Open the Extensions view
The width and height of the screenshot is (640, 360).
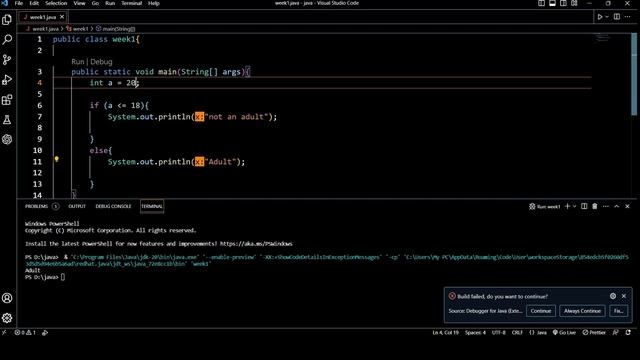[7, 100]
